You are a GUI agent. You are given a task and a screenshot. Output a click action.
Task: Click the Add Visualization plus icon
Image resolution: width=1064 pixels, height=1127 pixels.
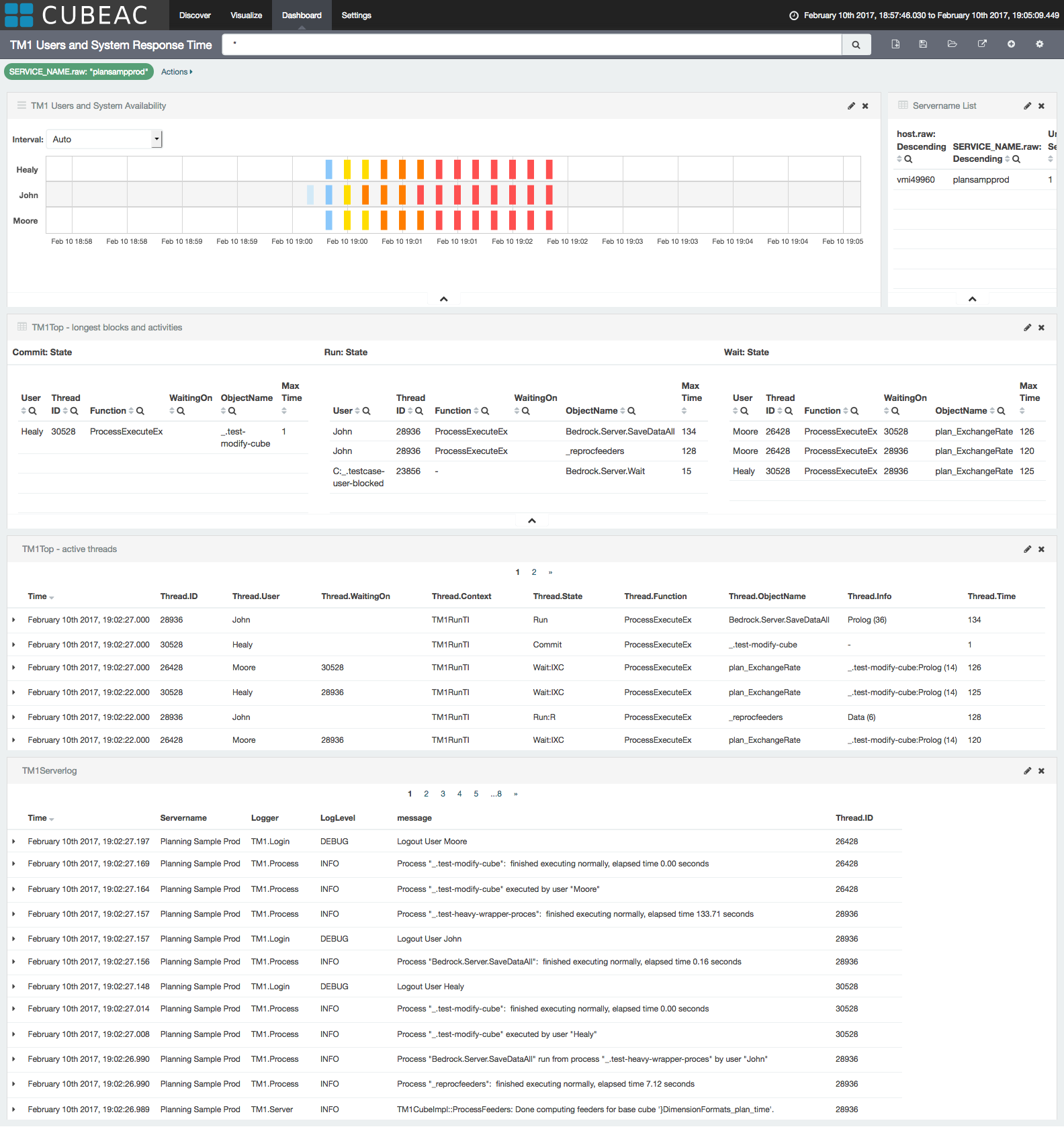(1011, 44)
